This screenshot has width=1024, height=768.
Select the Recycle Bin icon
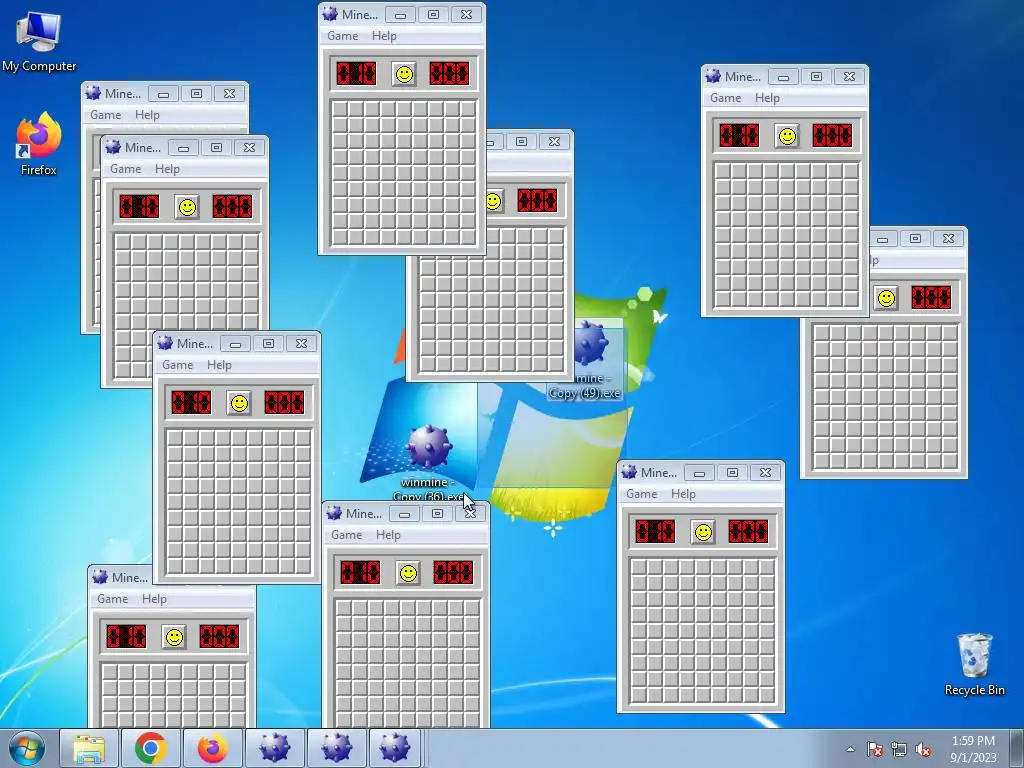974,664
